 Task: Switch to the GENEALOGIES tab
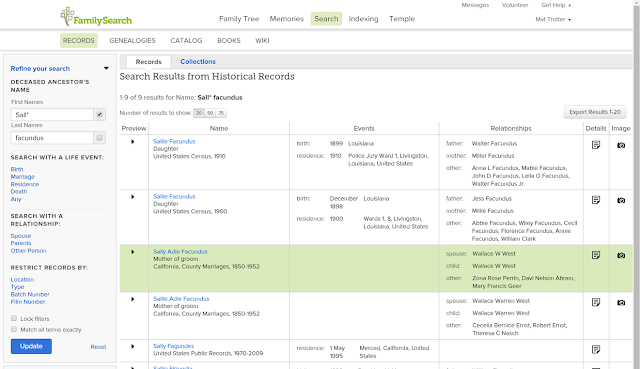(x=132, y=40)
